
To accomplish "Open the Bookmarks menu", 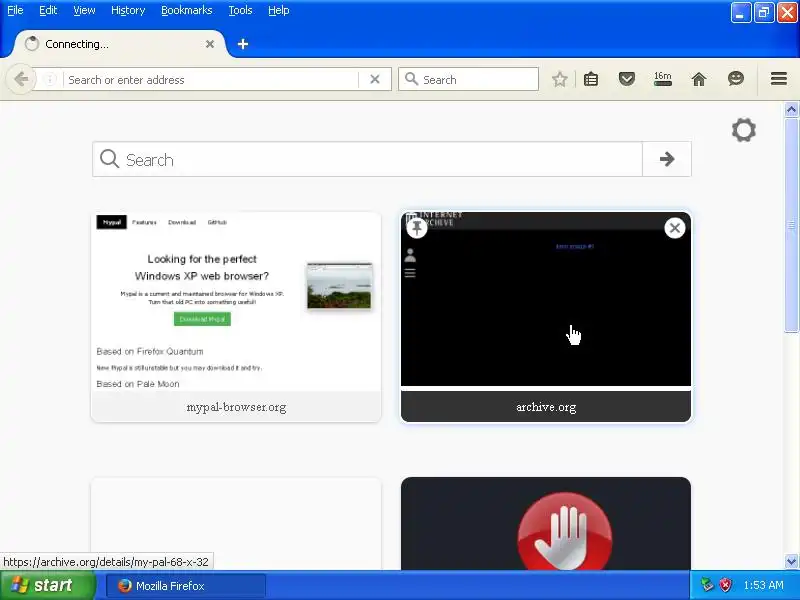I will point(187,10).
